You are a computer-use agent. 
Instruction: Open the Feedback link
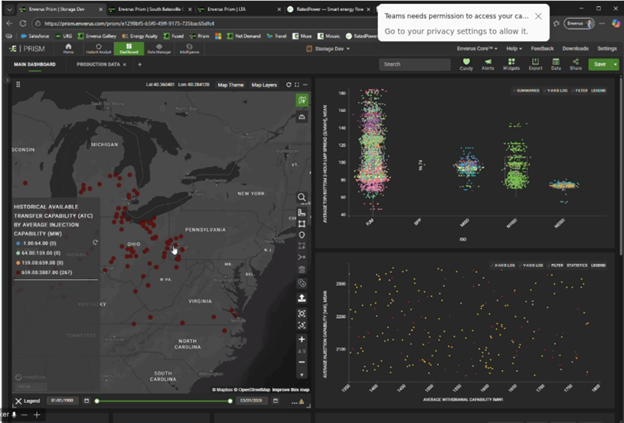tap(542, 49)
